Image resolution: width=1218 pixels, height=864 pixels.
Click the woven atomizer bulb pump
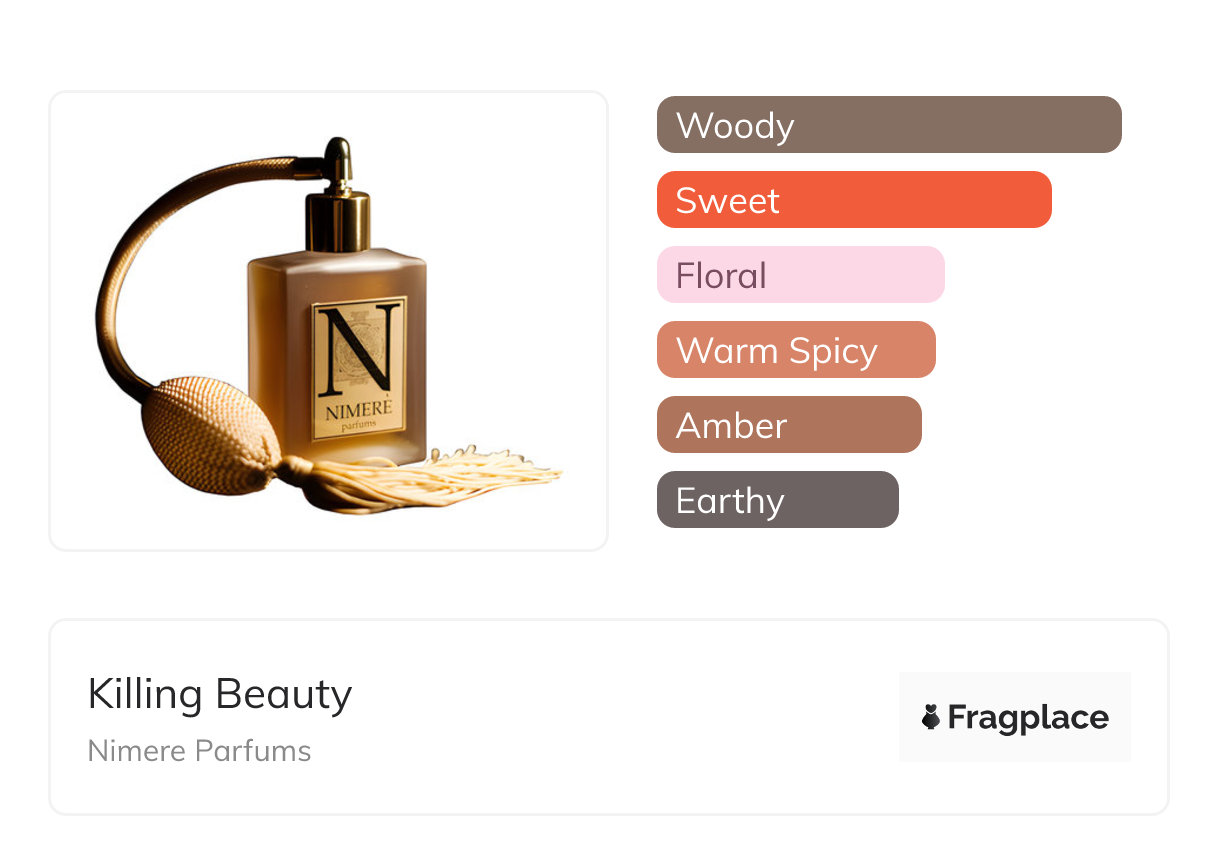tap(211, 436)
